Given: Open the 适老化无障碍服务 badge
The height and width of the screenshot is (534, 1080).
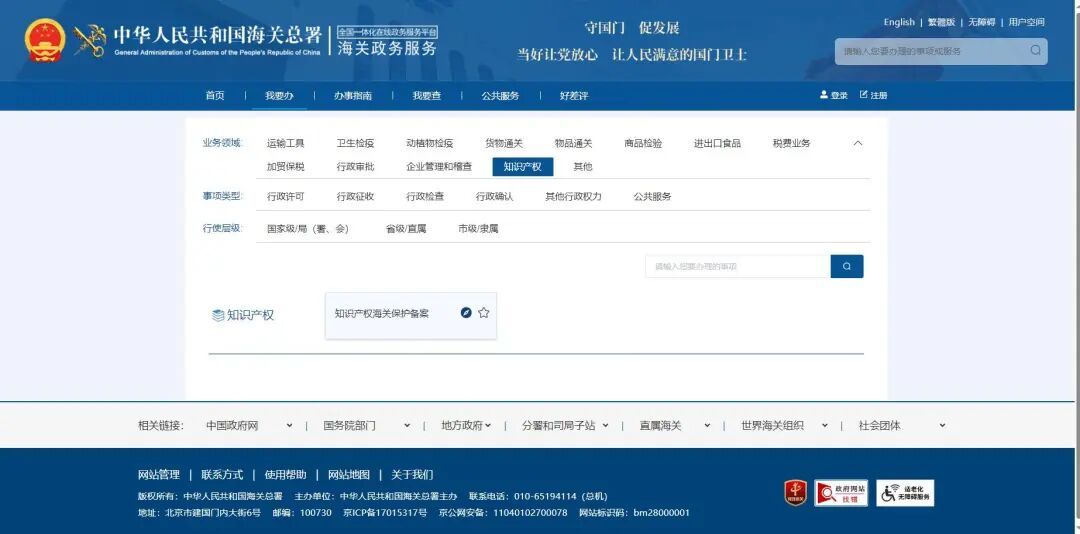Looking at the screenshot, I should tap(905, 493).
